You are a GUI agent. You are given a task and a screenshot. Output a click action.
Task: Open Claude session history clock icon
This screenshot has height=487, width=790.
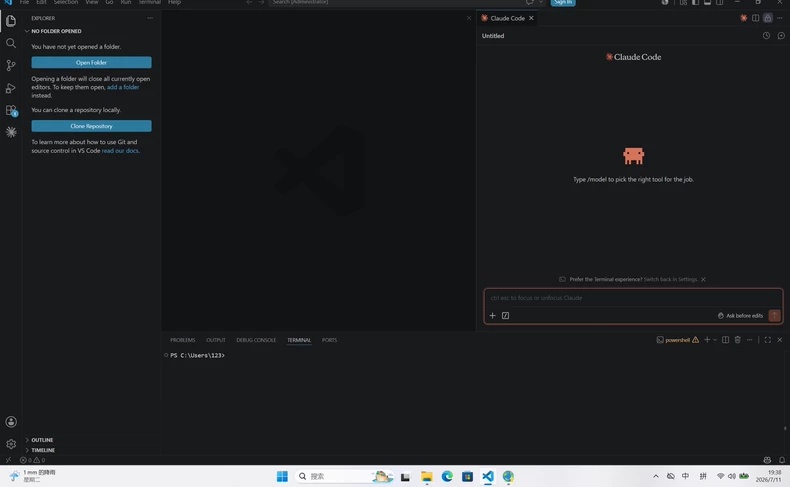(766, 36)
